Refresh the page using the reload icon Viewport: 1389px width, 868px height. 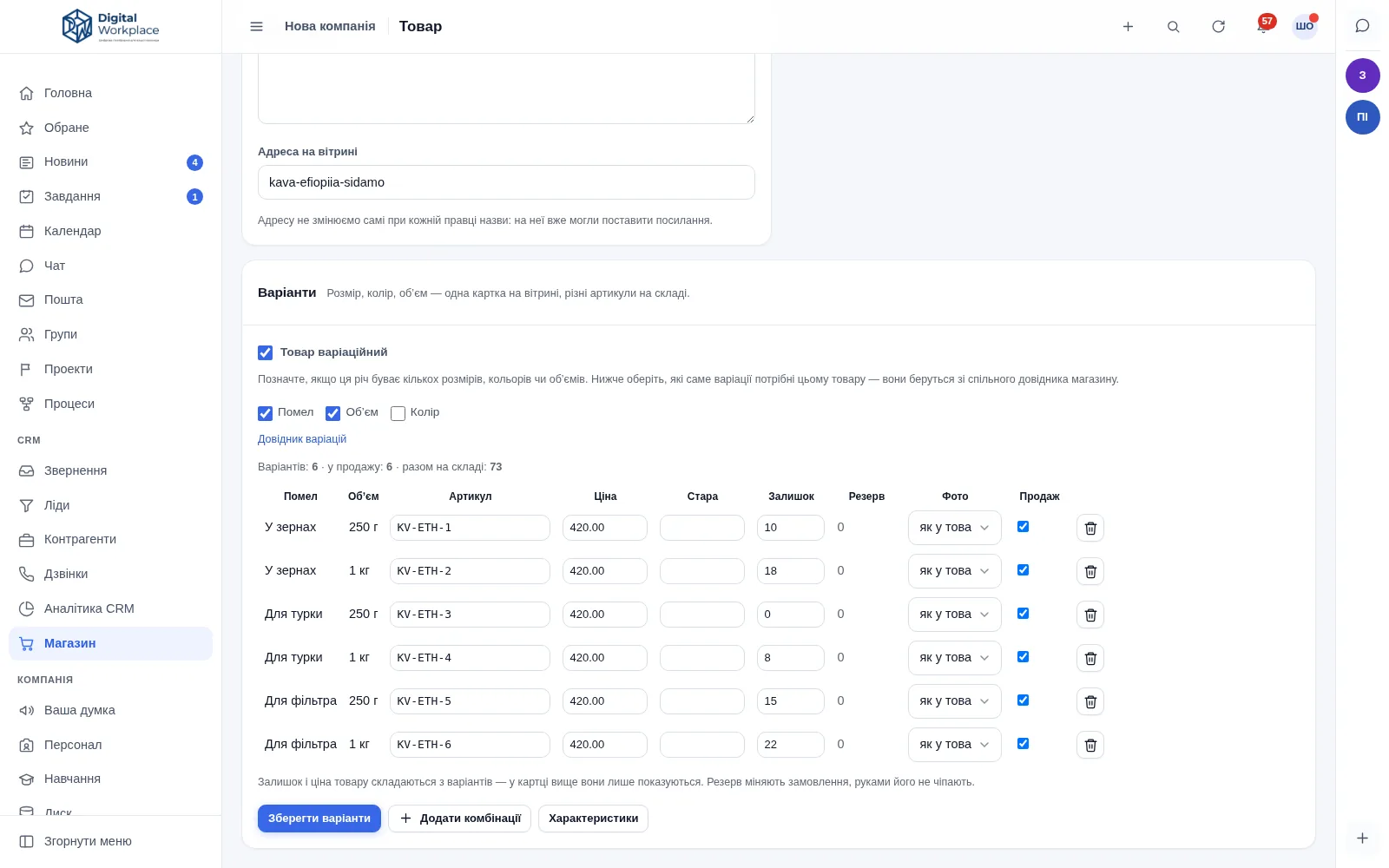(1218, 27)
